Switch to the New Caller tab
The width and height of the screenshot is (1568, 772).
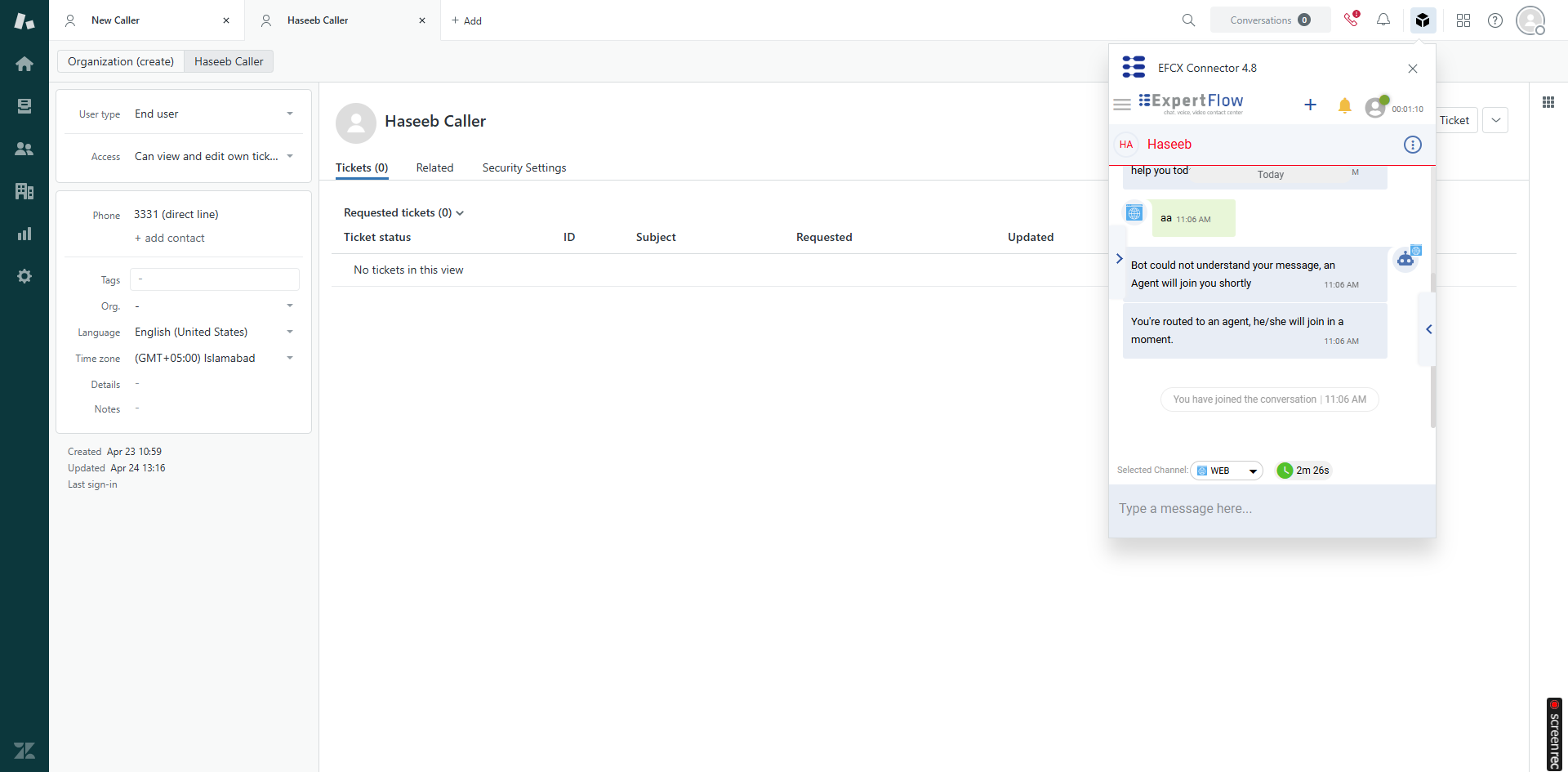coord(115,20)
